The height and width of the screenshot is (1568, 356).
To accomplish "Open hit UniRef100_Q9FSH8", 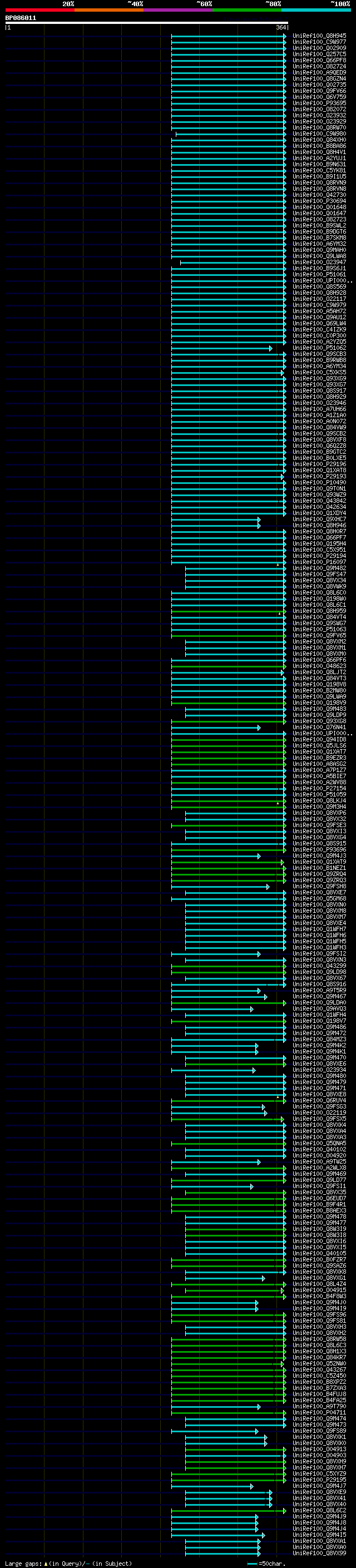I will tap(319, 886).
